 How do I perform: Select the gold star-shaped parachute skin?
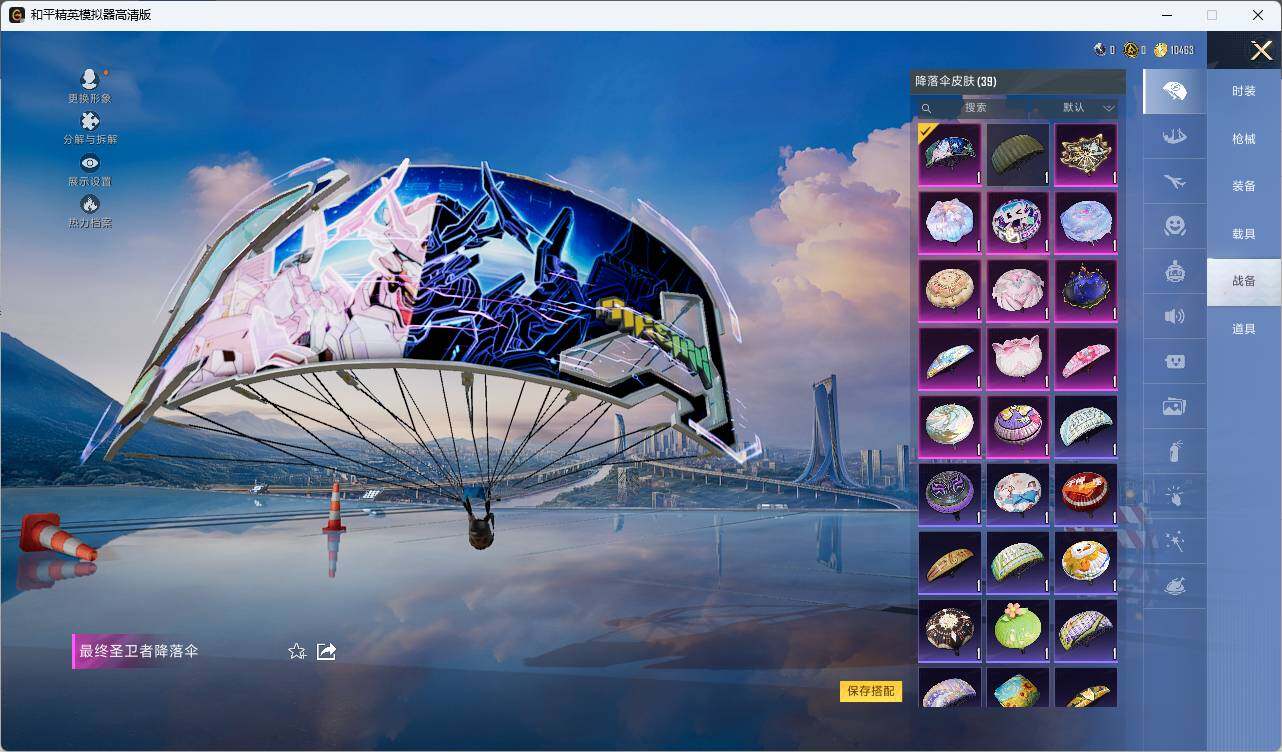point(1086,154)
